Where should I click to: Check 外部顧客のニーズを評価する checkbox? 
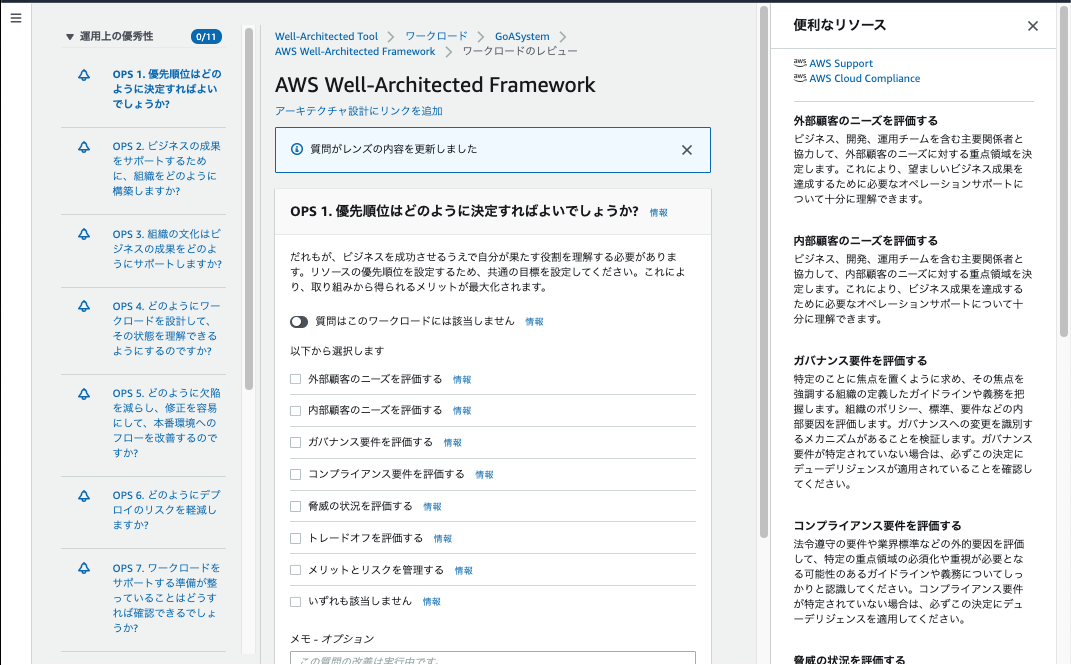[x=295, y=379]
